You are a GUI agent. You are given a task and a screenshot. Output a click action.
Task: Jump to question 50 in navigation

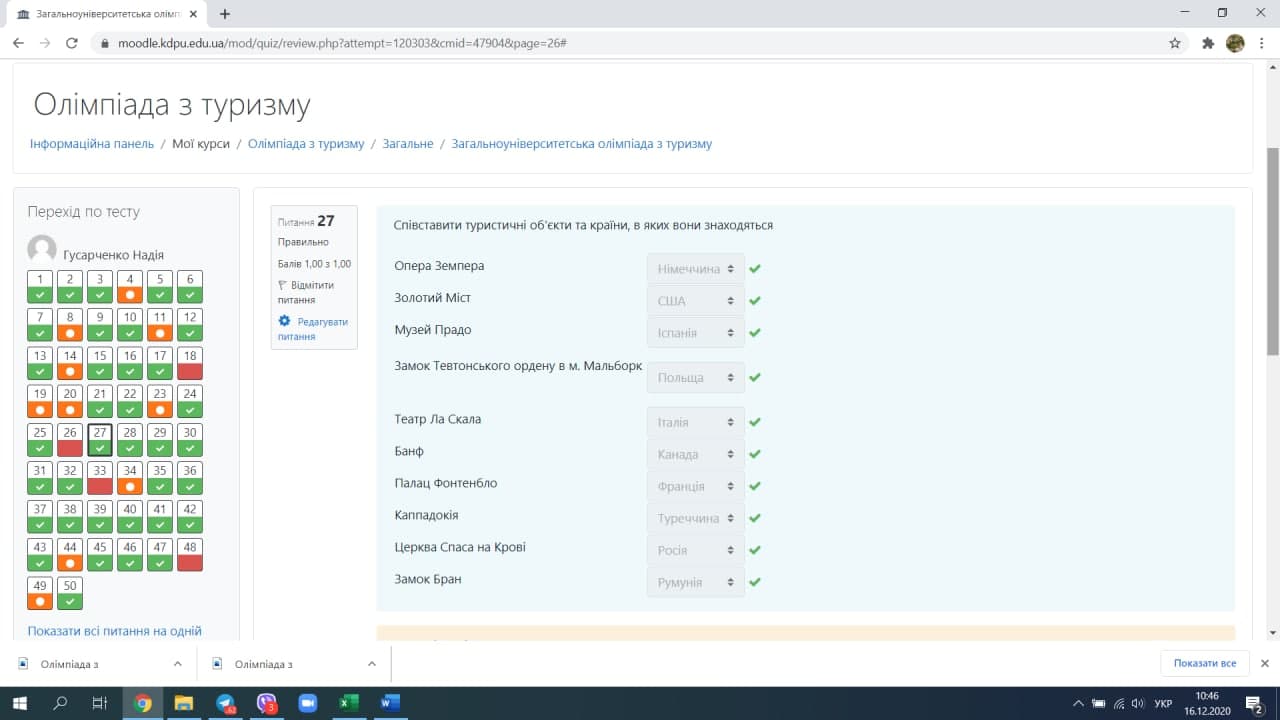coord(69,594)
